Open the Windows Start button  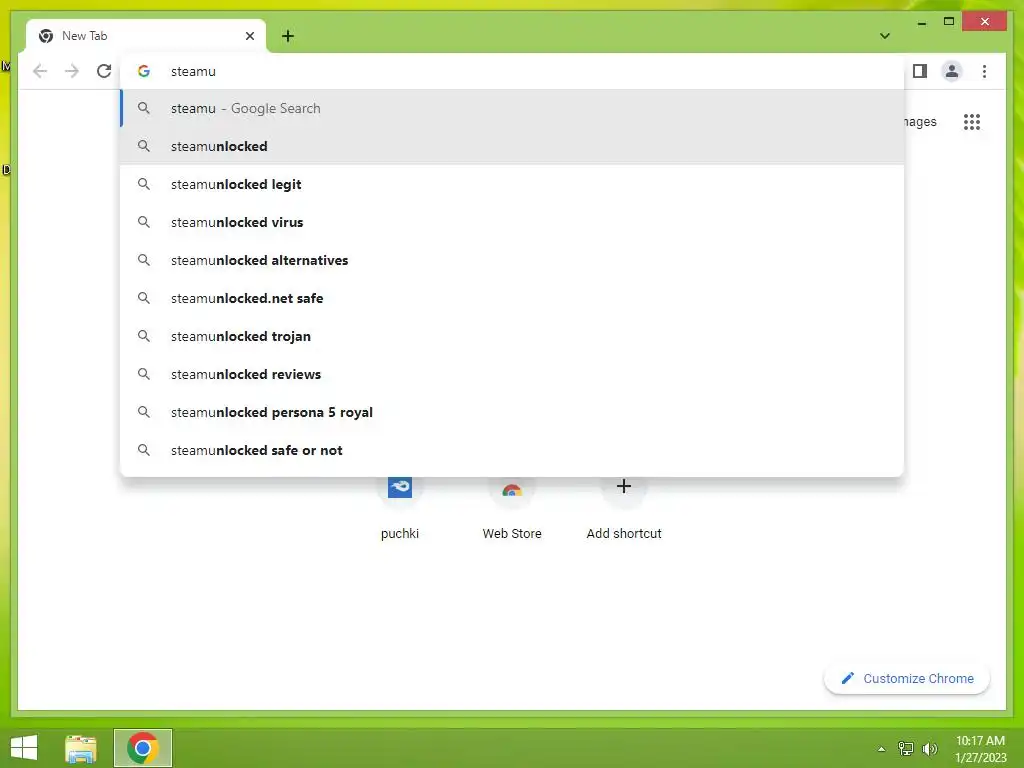click(x=24, y=748)
